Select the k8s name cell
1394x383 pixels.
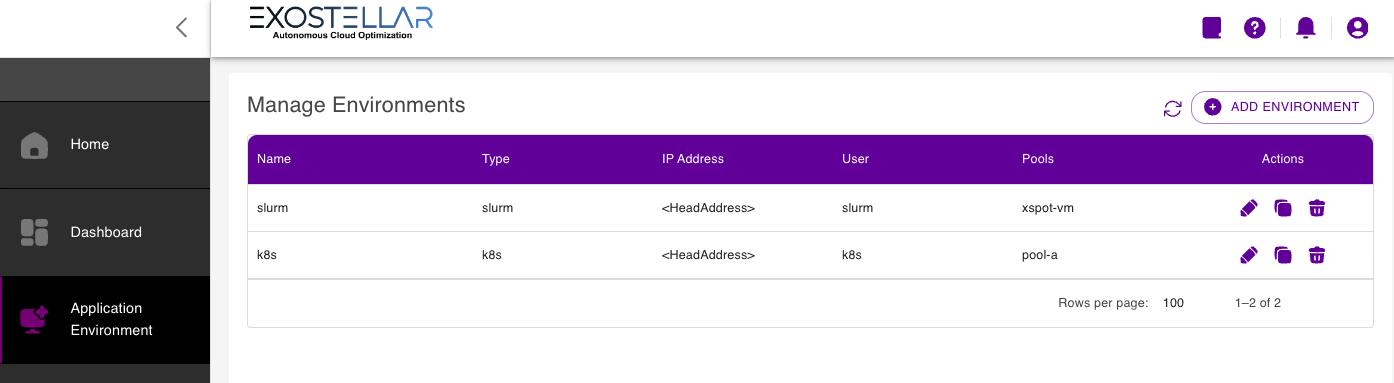pos(267,255)
